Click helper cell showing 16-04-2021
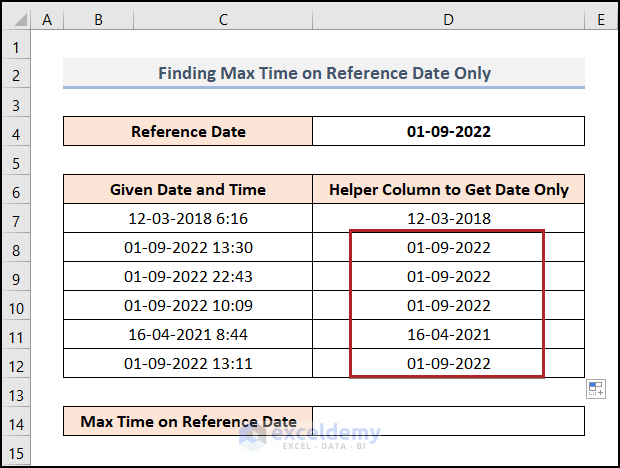 tap(448, 334)
